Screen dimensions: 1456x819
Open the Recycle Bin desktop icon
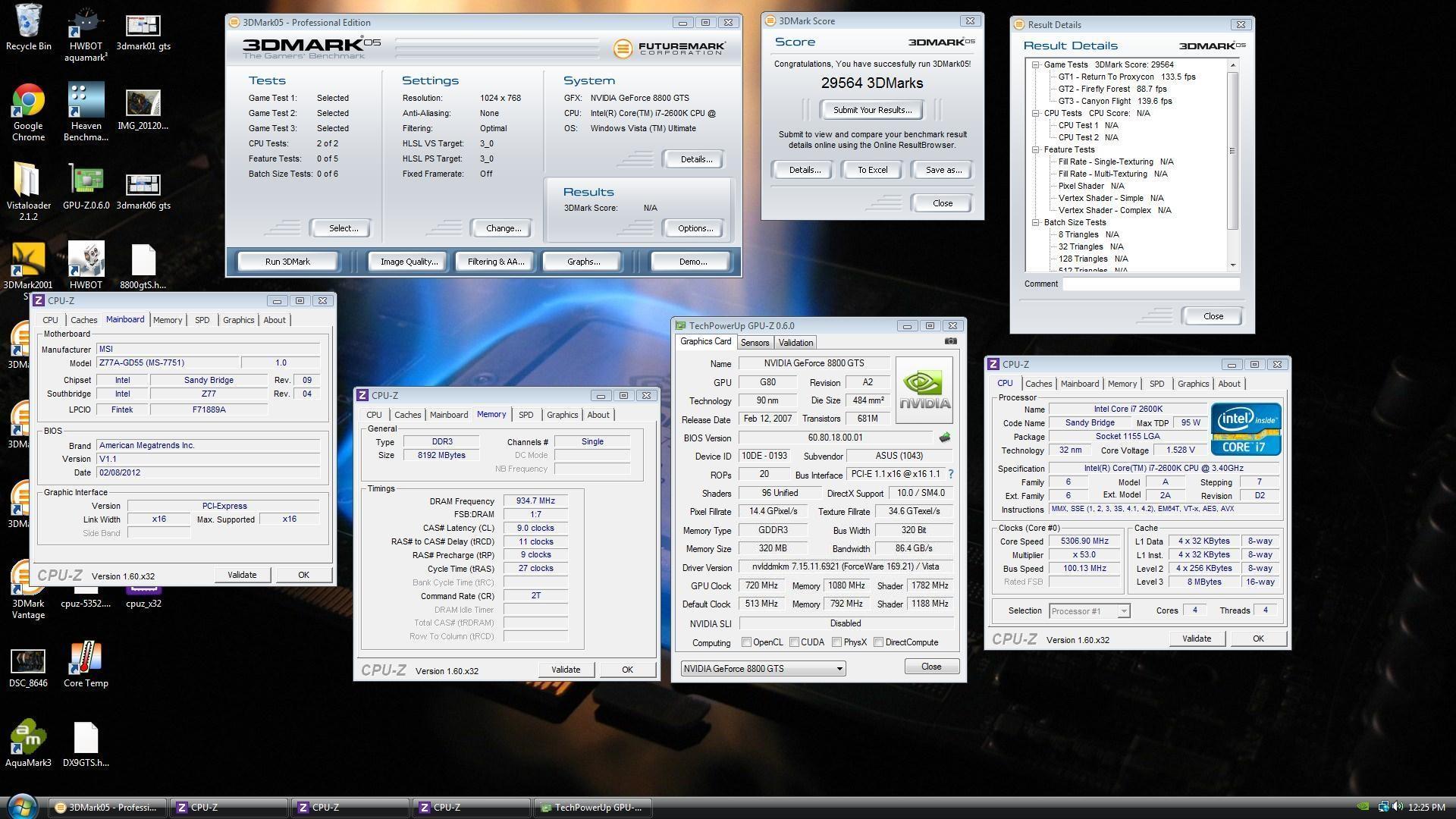coord(28,27)
